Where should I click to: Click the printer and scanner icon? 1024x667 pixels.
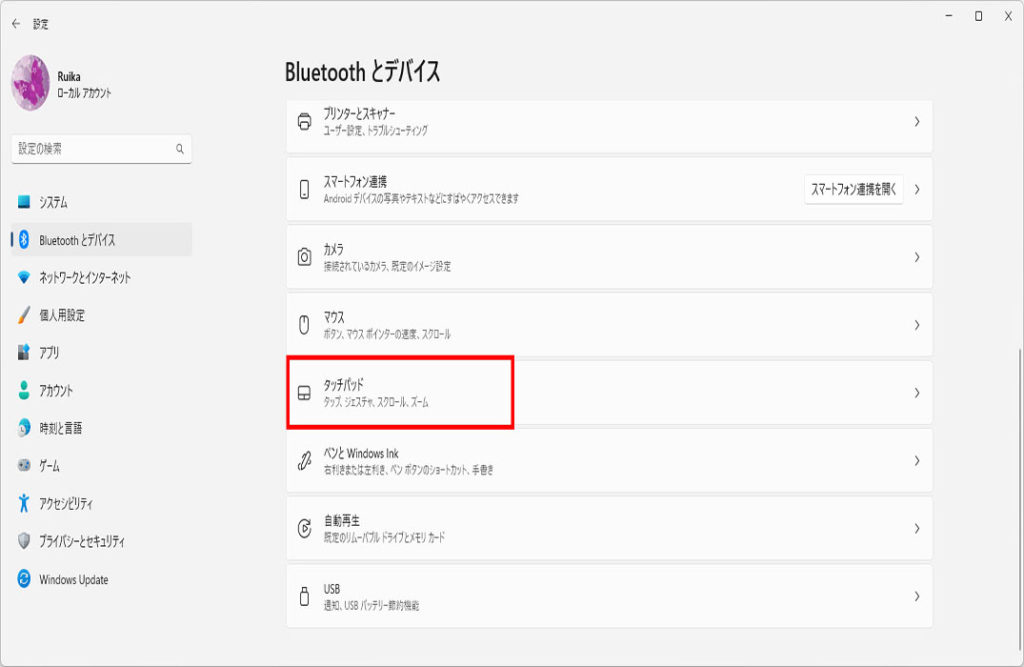pyautogui.click(x=305, y=122)
